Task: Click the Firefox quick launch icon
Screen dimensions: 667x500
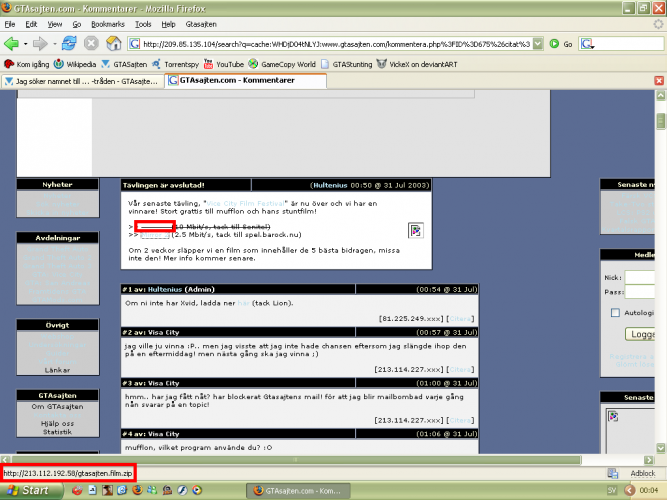Action: click(x=137, y=490)
